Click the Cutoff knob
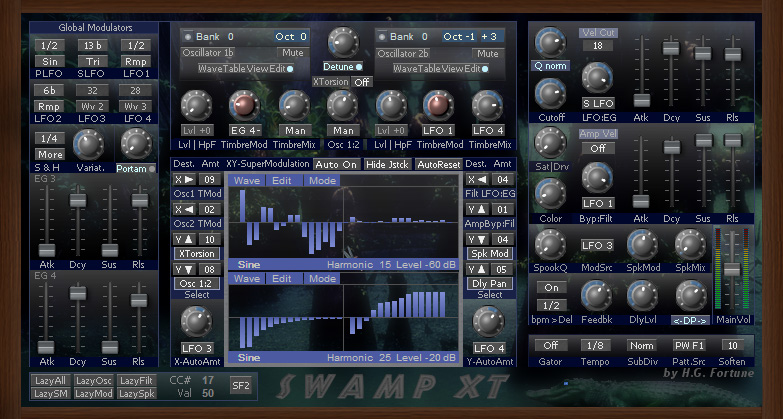Screen dimensions: 783x419 551,94
